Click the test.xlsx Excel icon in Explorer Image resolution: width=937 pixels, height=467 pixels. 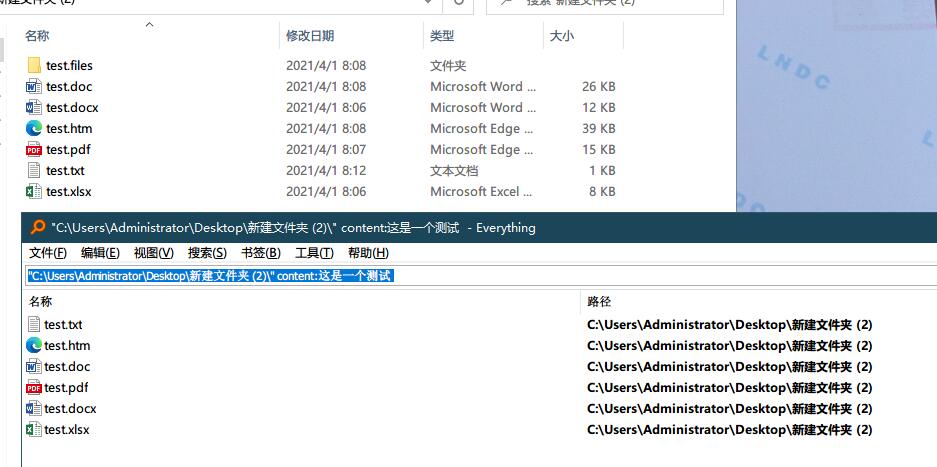pyautogui.click(x=34, y=192)
